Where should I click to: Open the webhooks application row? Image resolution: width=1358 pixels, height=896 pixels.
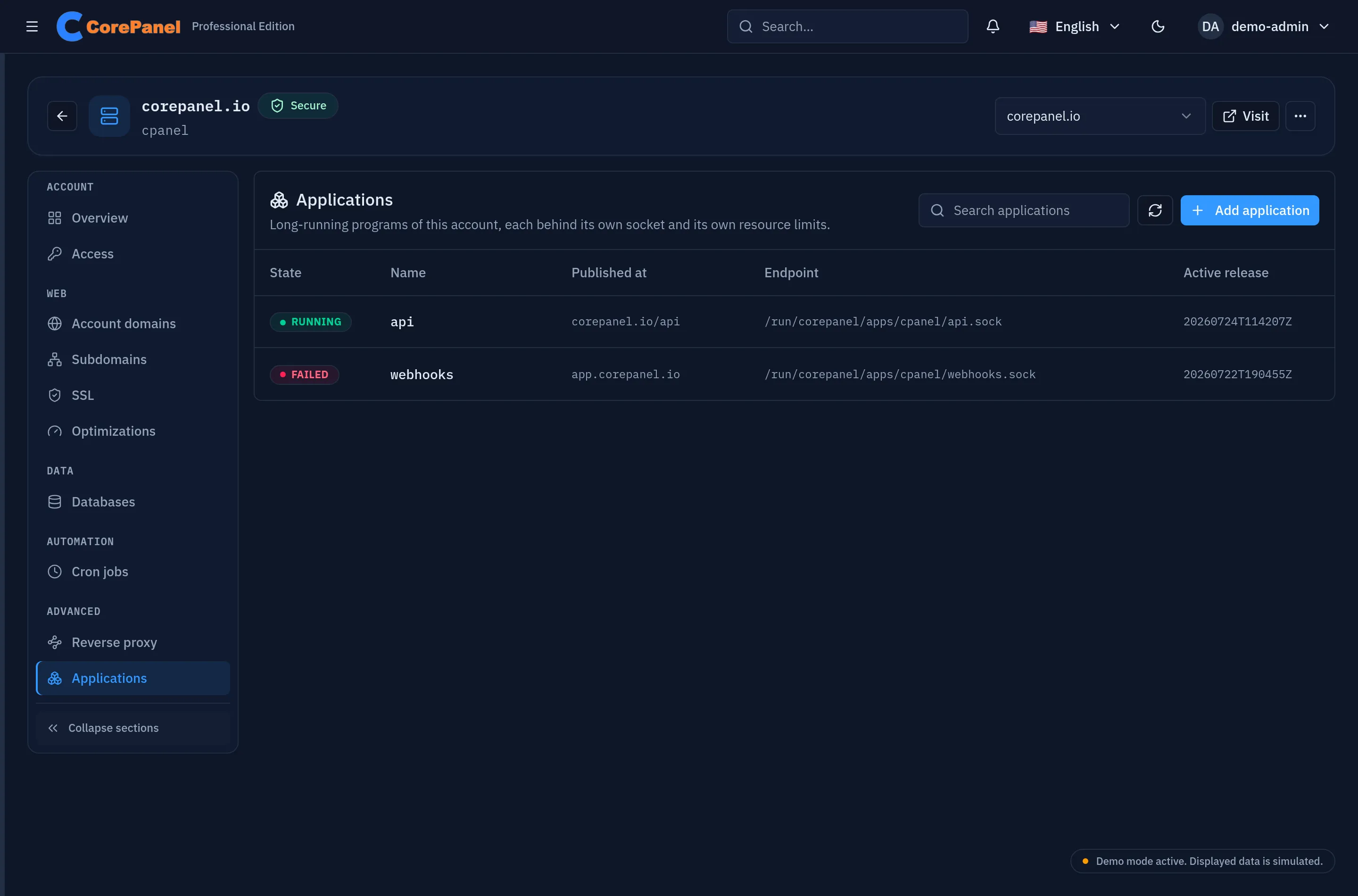pyautogui.click(x=794, y=374)
